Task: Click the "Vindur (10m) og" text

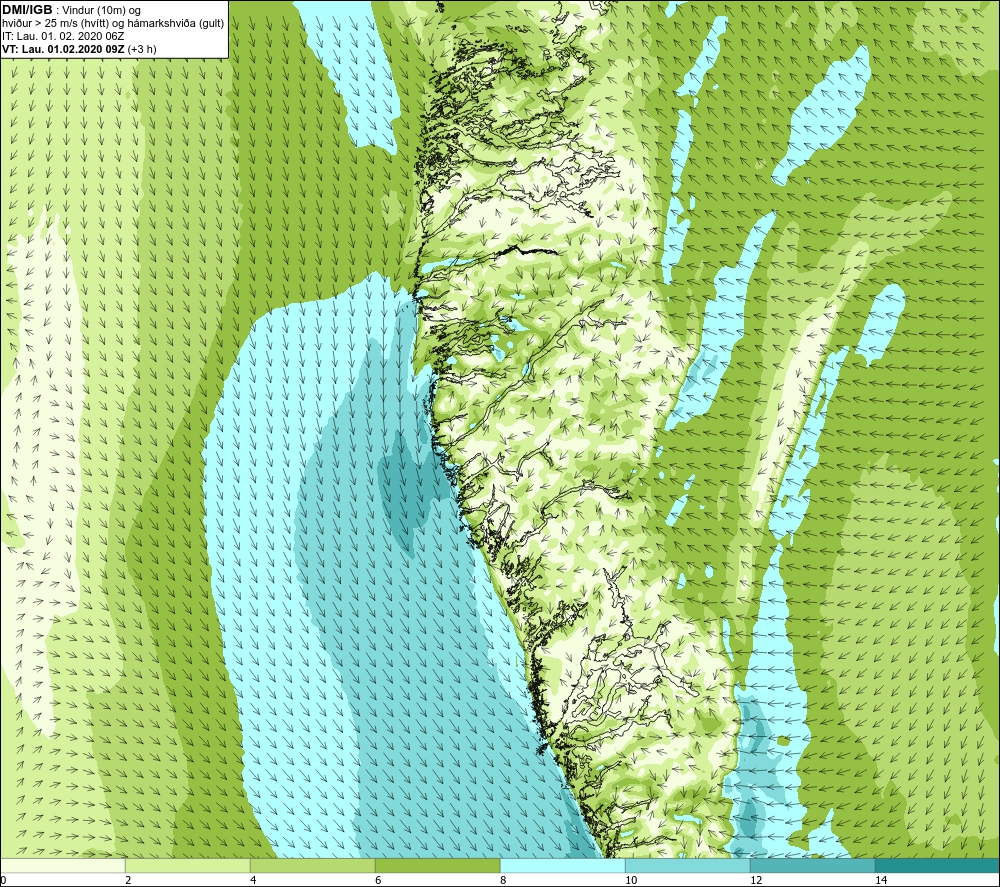Action: click(x=102, y=11)
